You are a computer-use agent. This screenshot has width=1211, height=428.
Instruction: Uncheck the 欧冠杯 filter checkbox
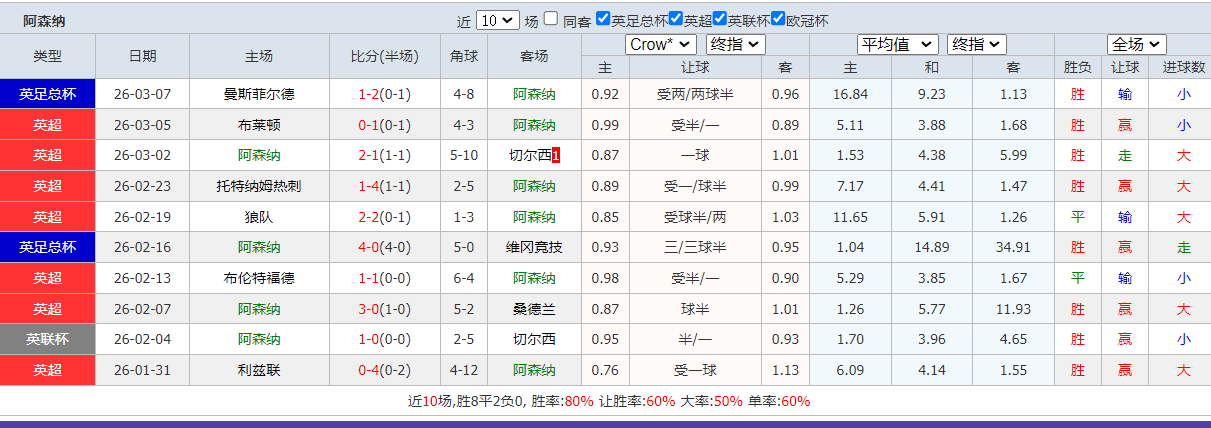click(x=778, y=19)
